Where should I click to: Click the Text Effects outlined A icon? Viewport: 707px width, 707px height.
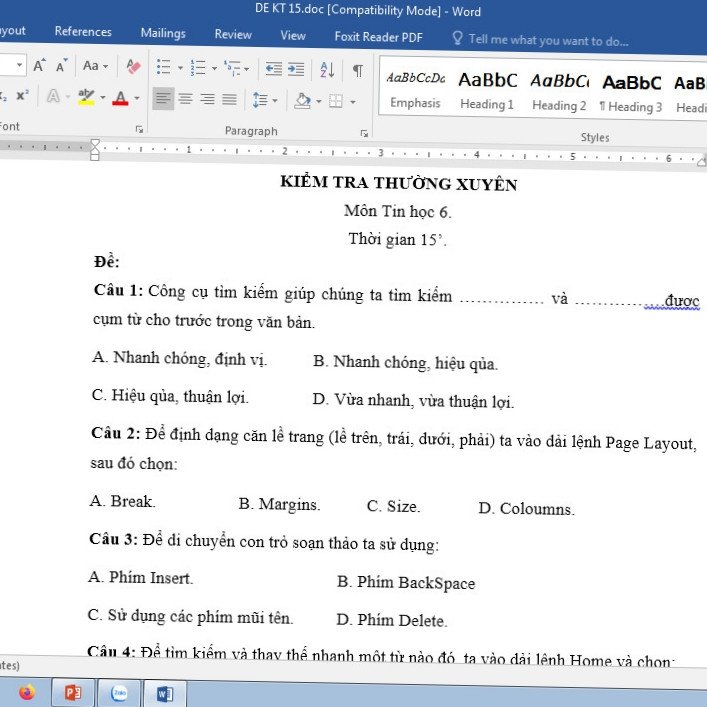(x=53, y=96)
